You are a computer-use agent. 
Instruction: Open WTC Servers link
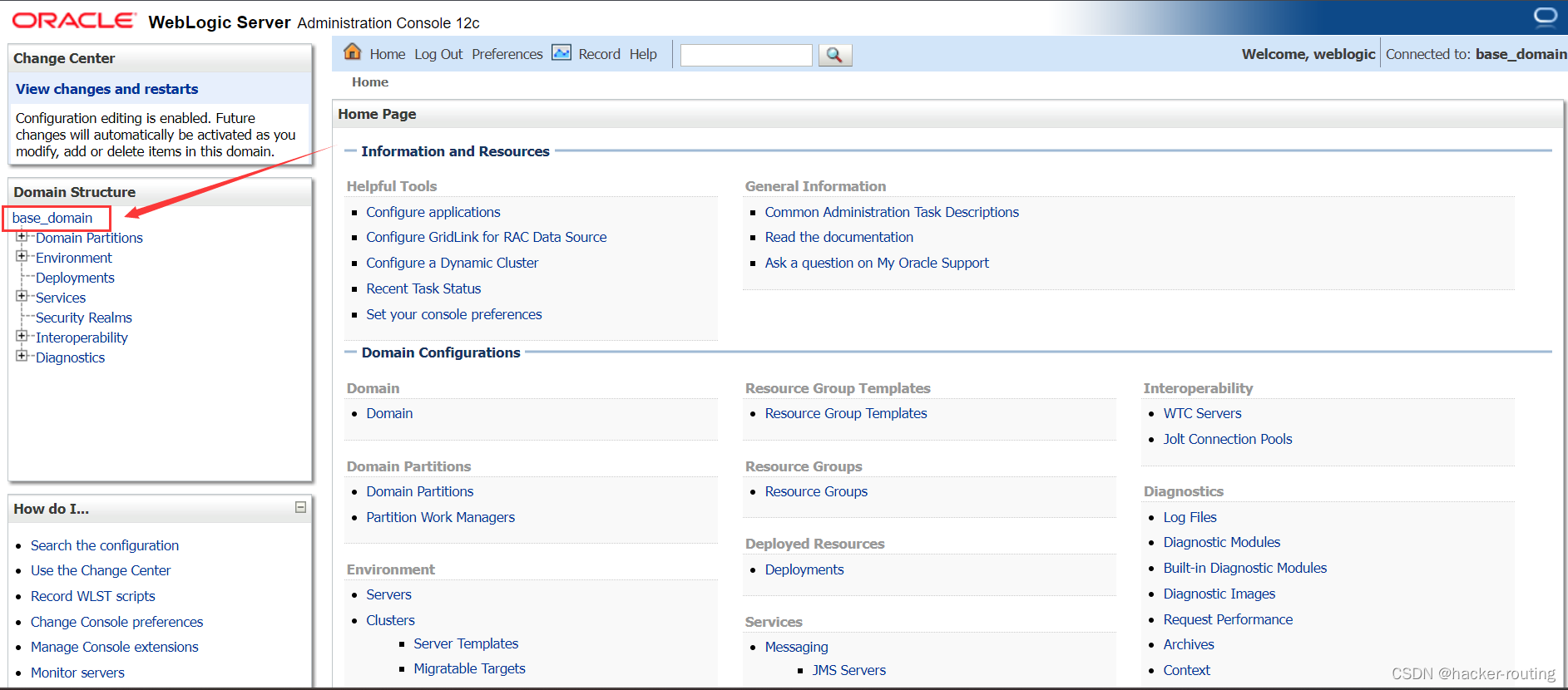click(1202, 413)
